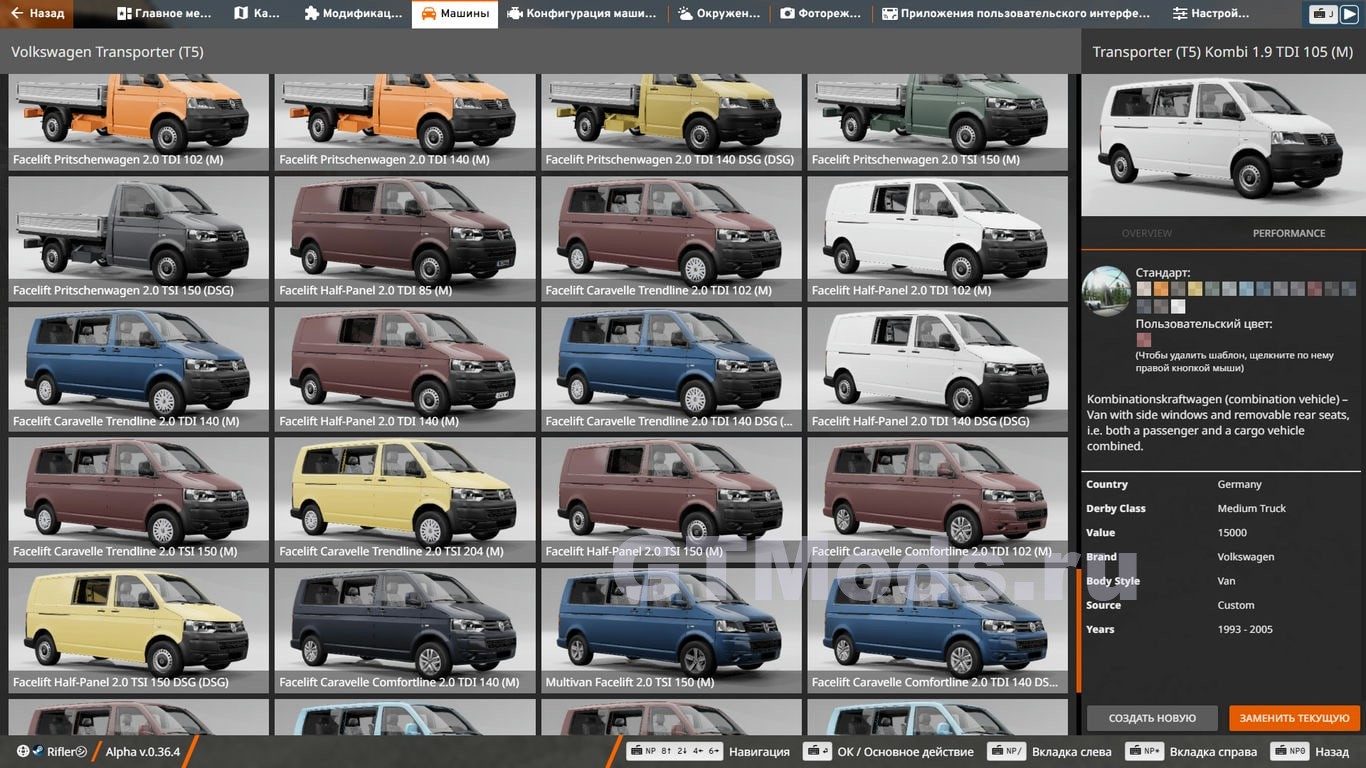Pick green Pritschenwagen 2.0 TSI 150 (M)
Screen dimensions: 1366x768
938,122
